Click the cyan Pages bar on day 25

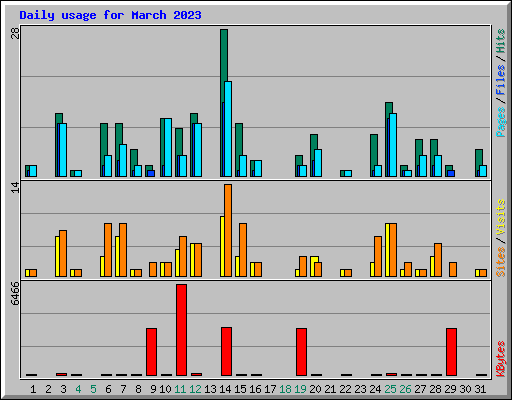(x=393, y=145)
